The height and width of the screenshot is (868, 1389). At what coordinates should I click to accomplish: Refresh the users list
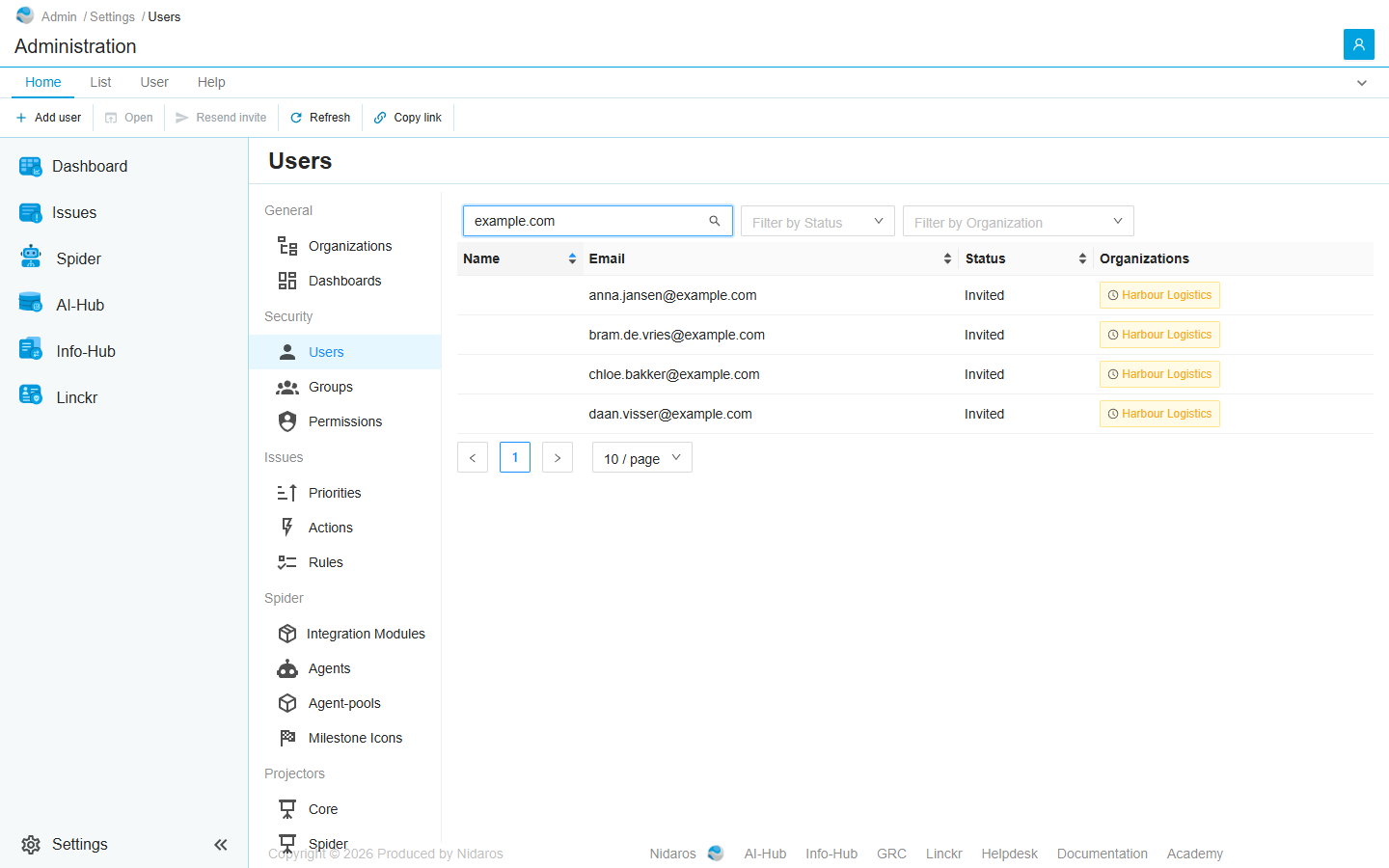[320, 118]
